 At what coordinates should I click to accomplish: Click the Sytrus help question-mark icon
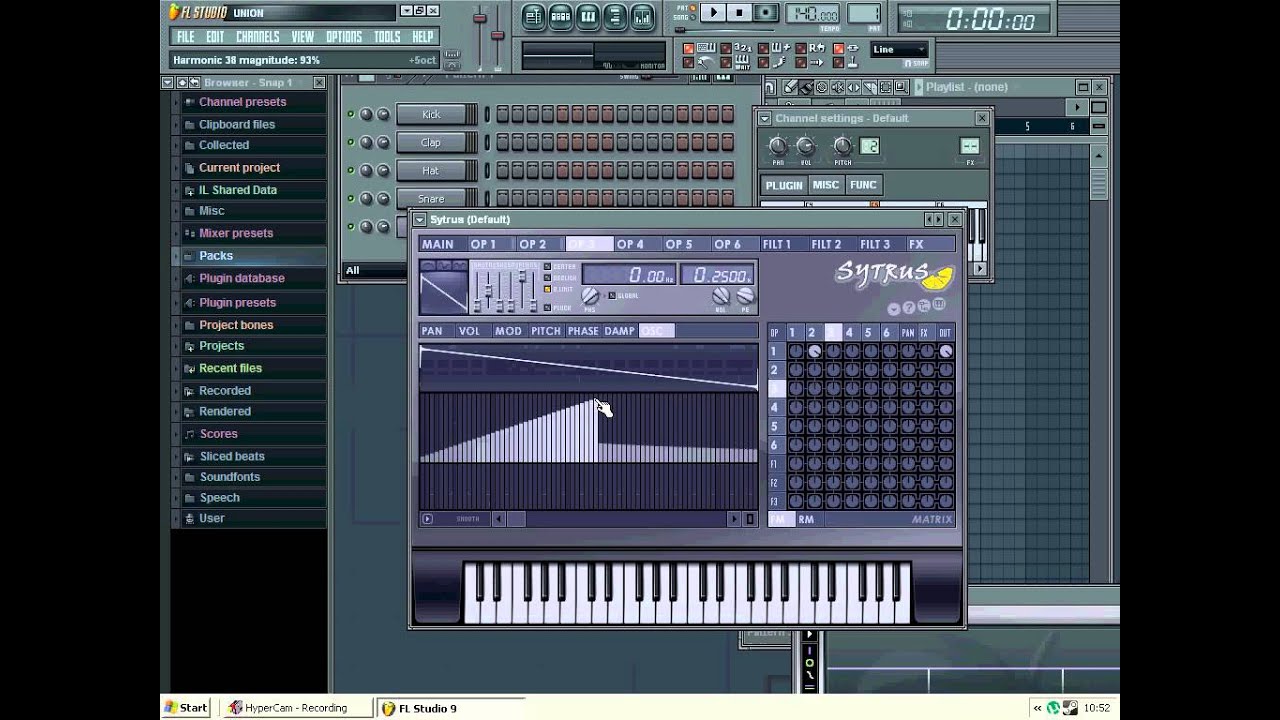click(909, 307)
